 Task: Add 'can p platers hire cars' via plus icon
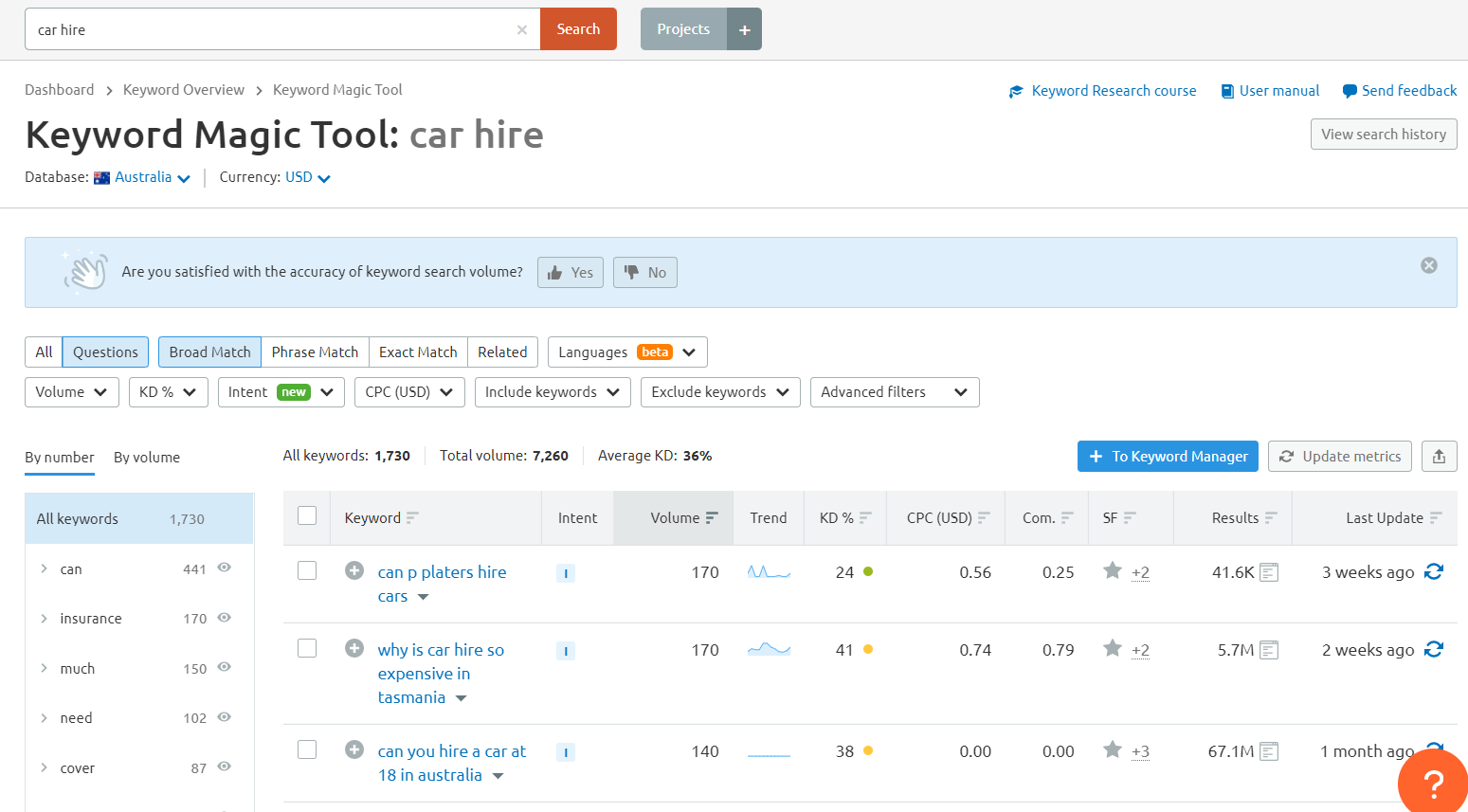coord(354,570)
